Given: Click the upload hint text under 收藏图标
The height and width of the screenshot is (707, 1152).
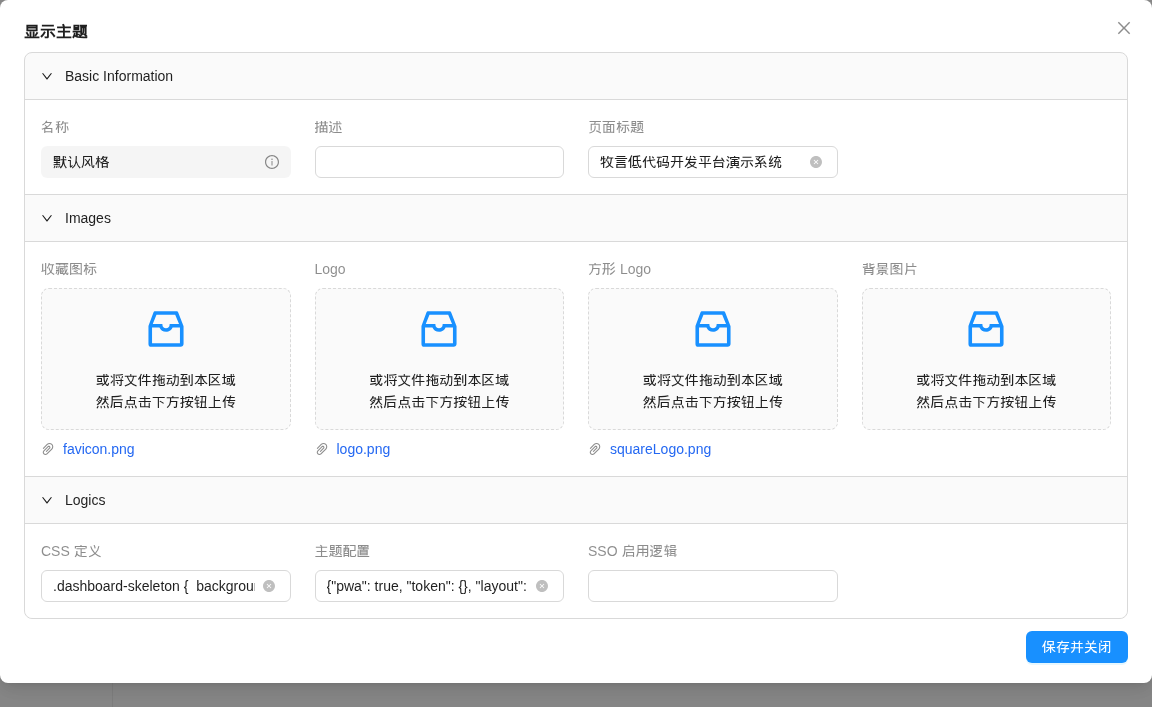Looking at the screenshot, I should point(166,391).
